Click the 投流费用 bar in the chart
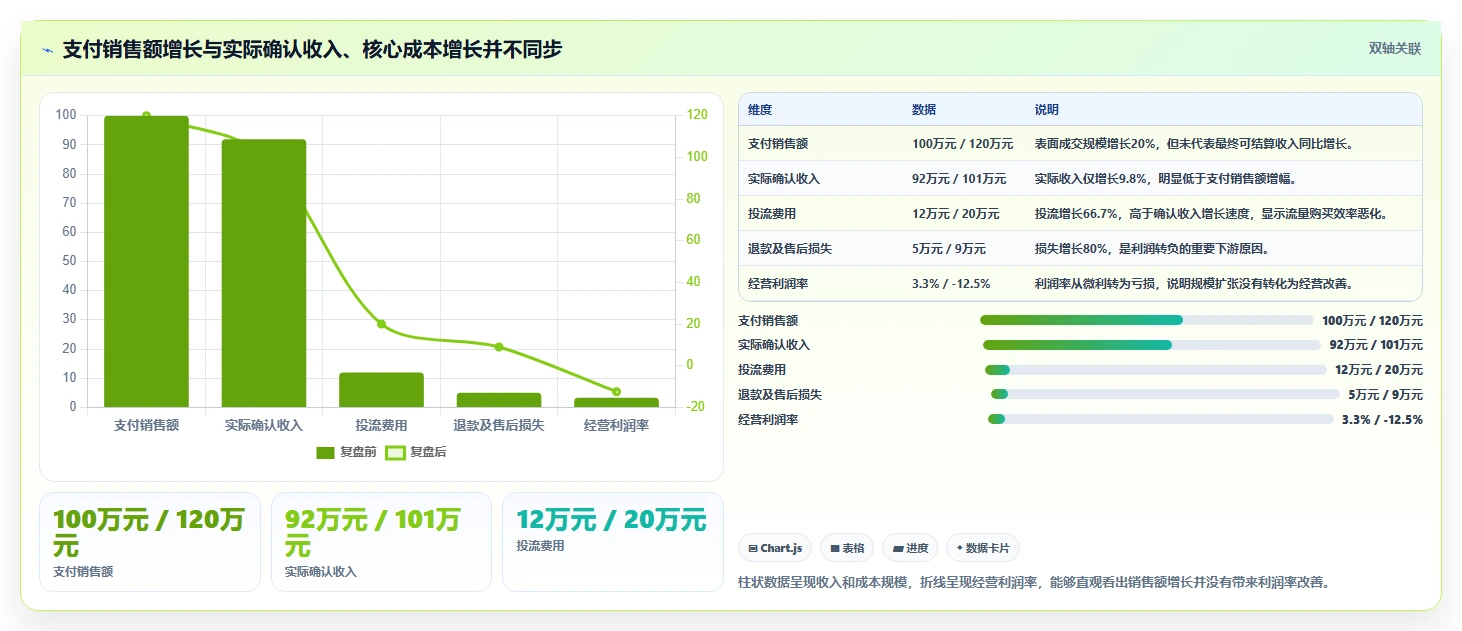Viewport: 1462px width, 631px height. point(381,390)
